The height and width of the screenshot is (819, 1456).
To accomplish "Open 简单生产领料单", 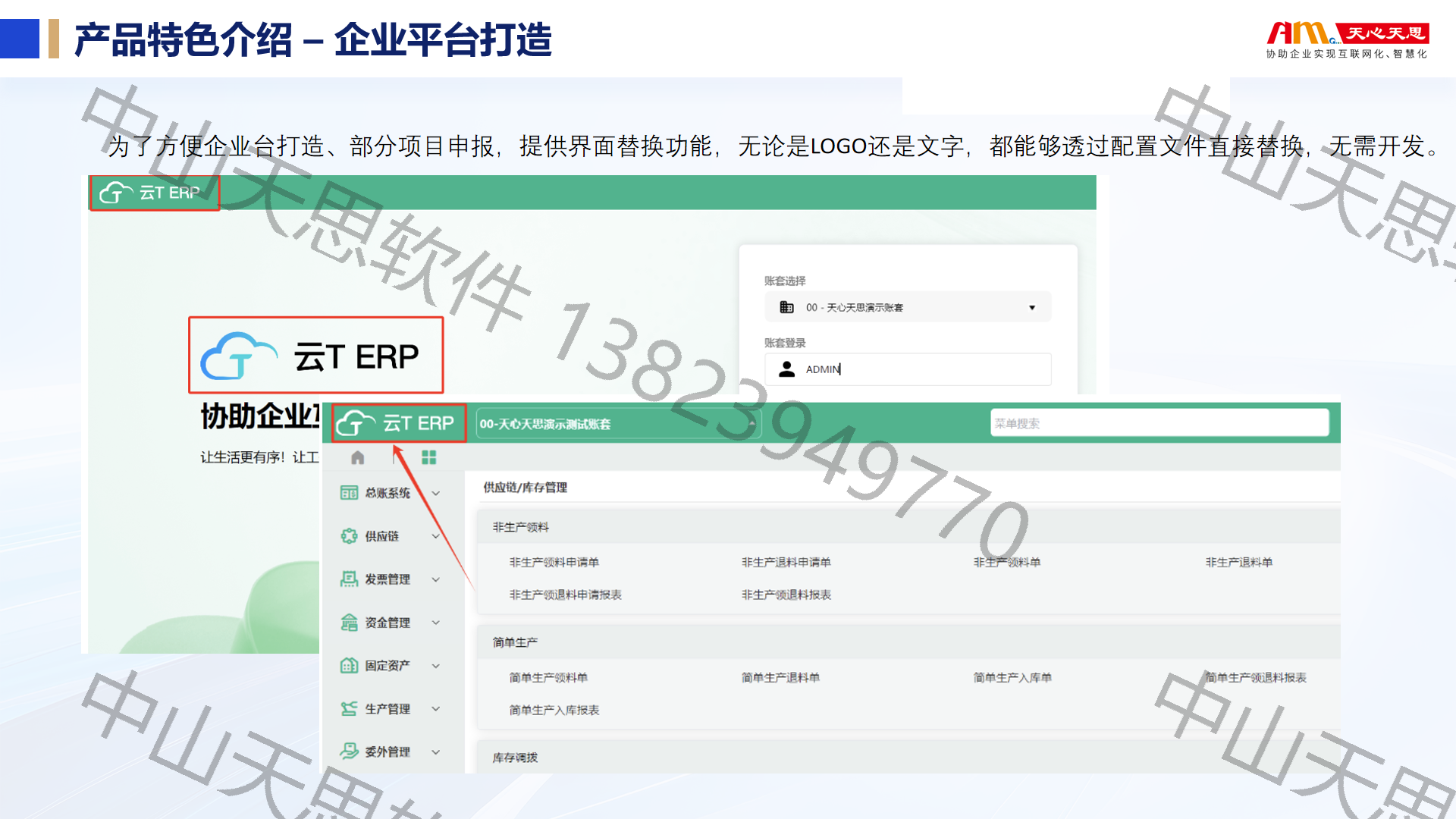I will (x=548, y=677).
